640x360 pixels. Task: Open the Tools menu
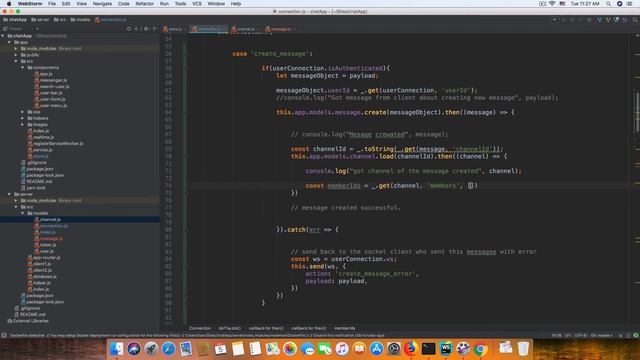click(x=180, y=4)
